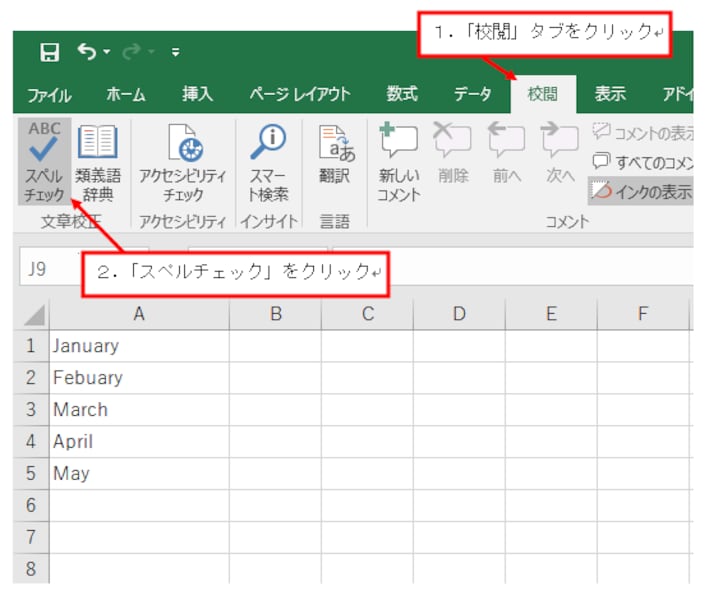Switch to the データ tab

point(473,94)
